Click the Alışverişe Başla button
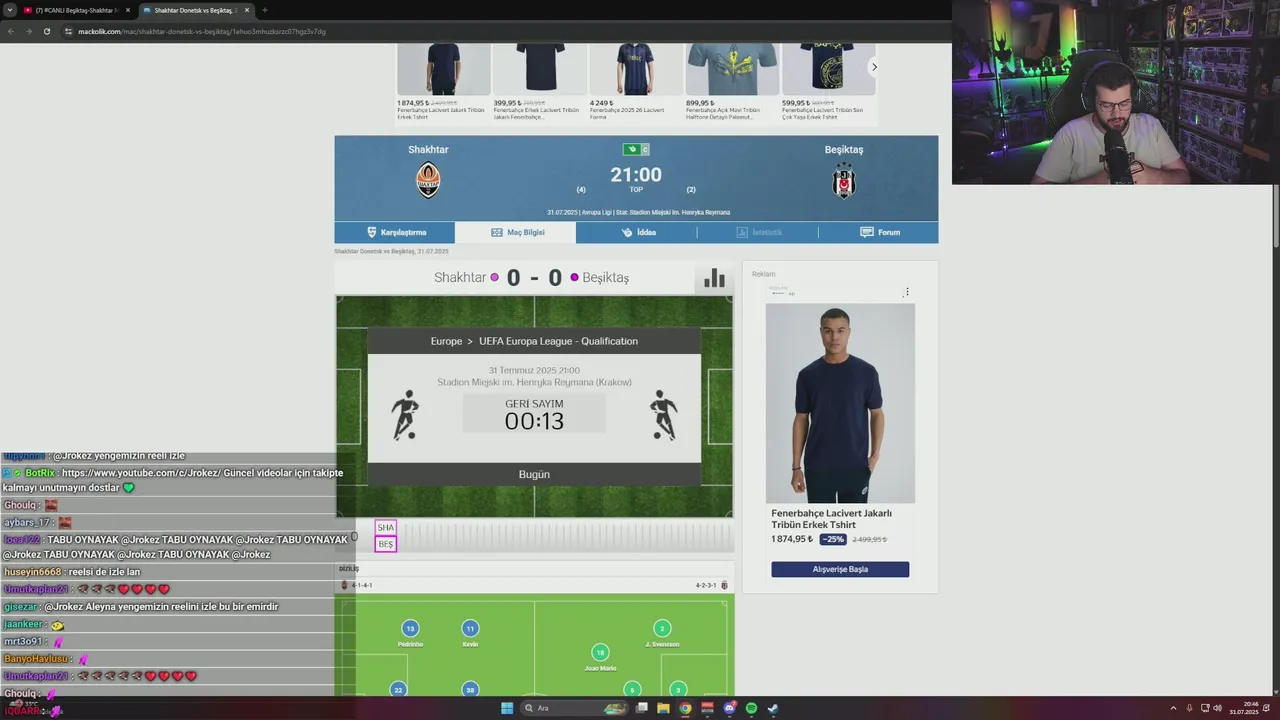 click(840, 569)
